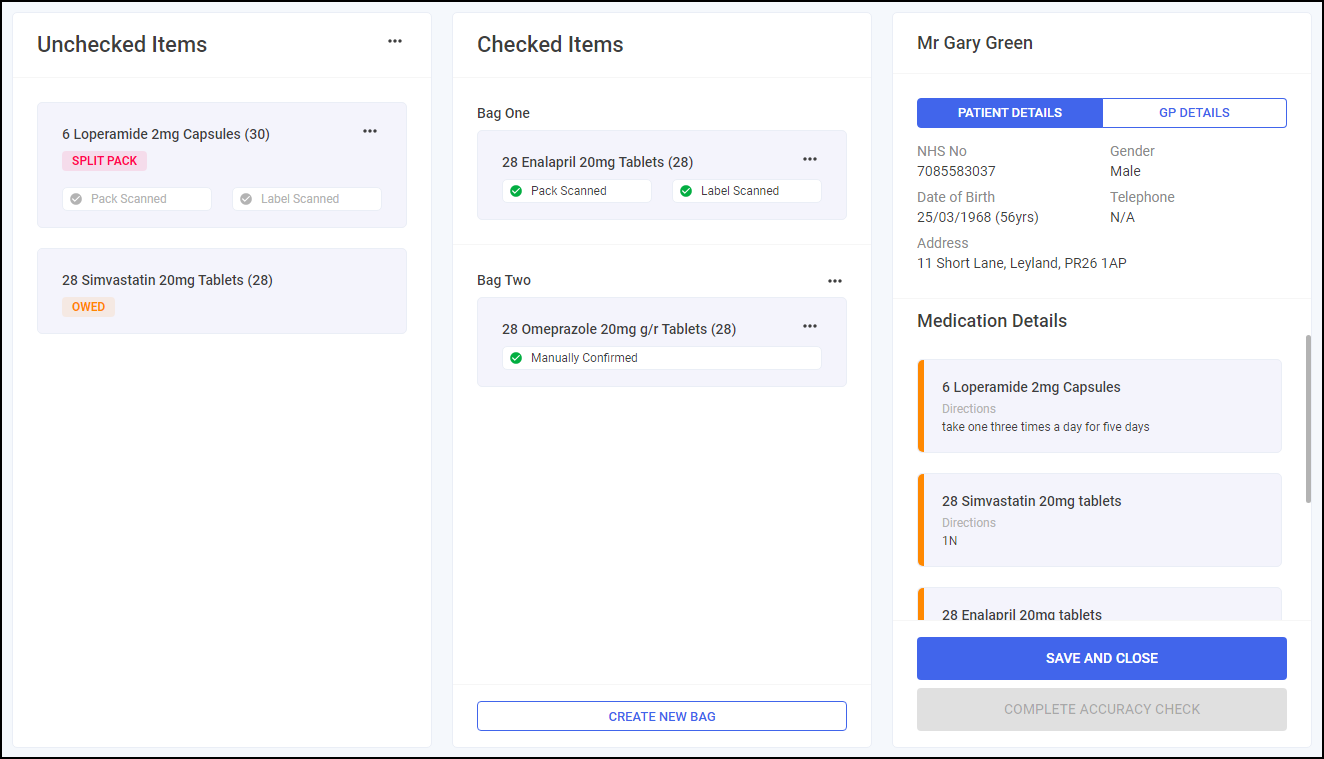
Task: Click the Create New Bag button
Action: pyautogui.click(x=661, y=716)
